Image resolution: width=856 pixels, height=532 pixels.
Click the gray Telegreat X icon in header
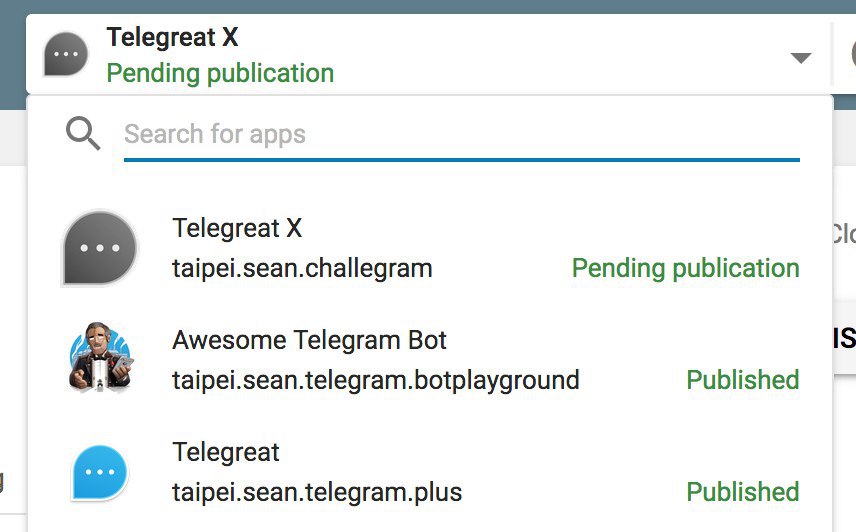(x=67, y=57)
